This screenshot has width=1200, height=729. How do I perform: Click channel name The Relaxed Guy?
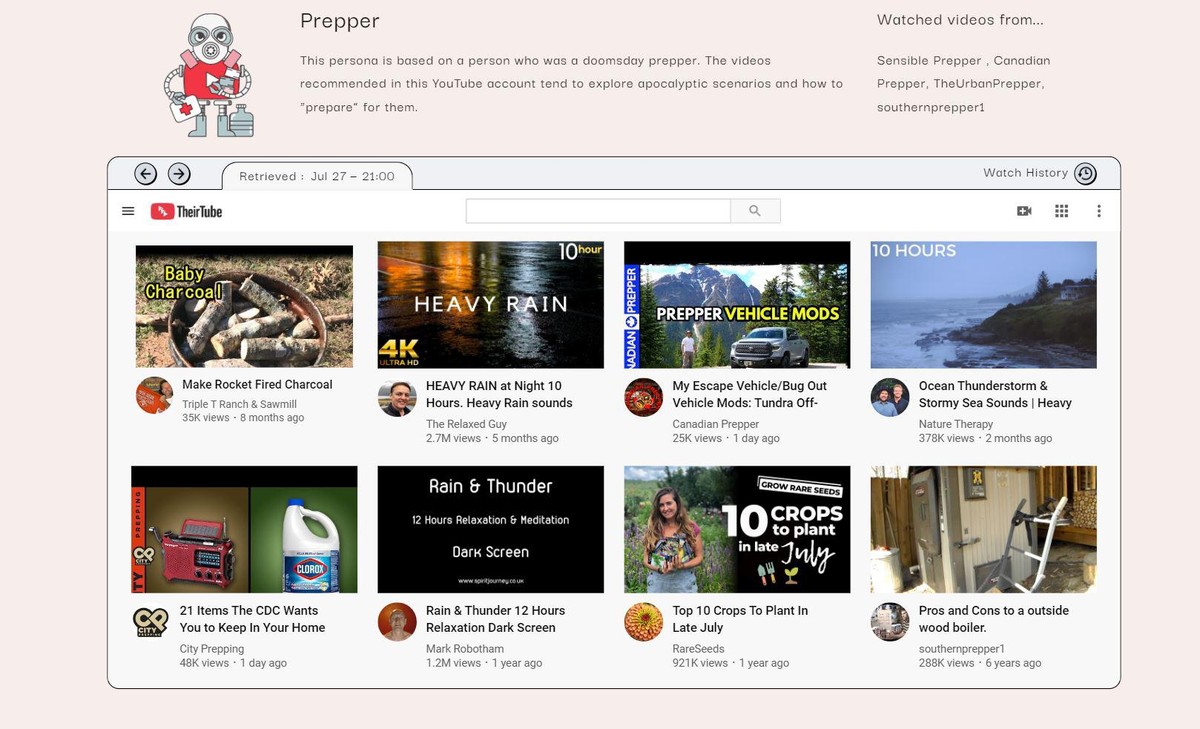[466, 424]
